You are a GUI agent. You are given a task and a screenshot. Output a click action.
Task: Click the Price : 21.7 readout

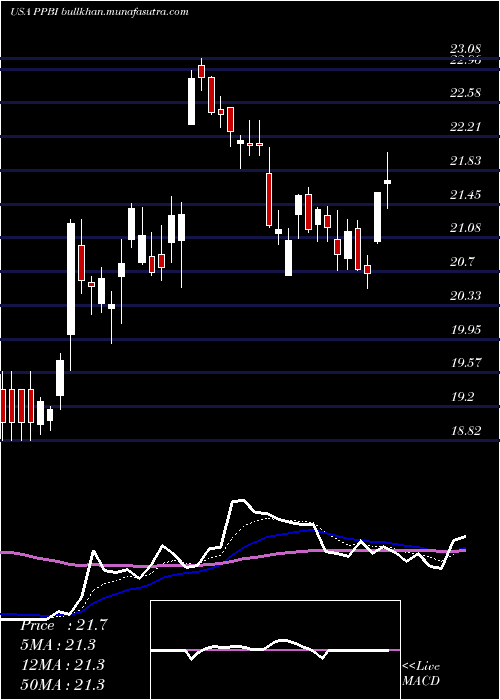[x=63, y=625]
